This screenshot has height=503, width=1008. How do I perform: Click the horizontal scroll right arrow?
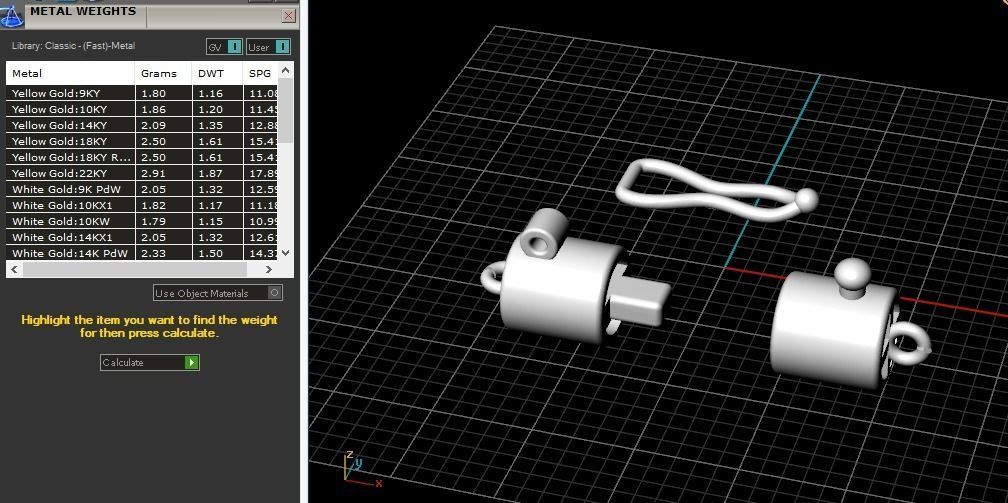(x=269, y=270)
